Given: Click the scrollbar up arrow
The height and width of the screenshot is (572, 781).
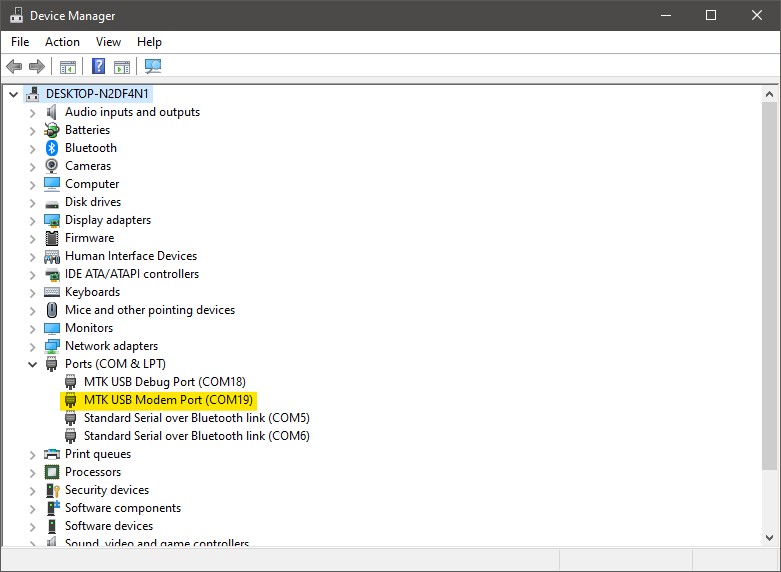Looking at the screenshot, I should click(x=769, y=94).
